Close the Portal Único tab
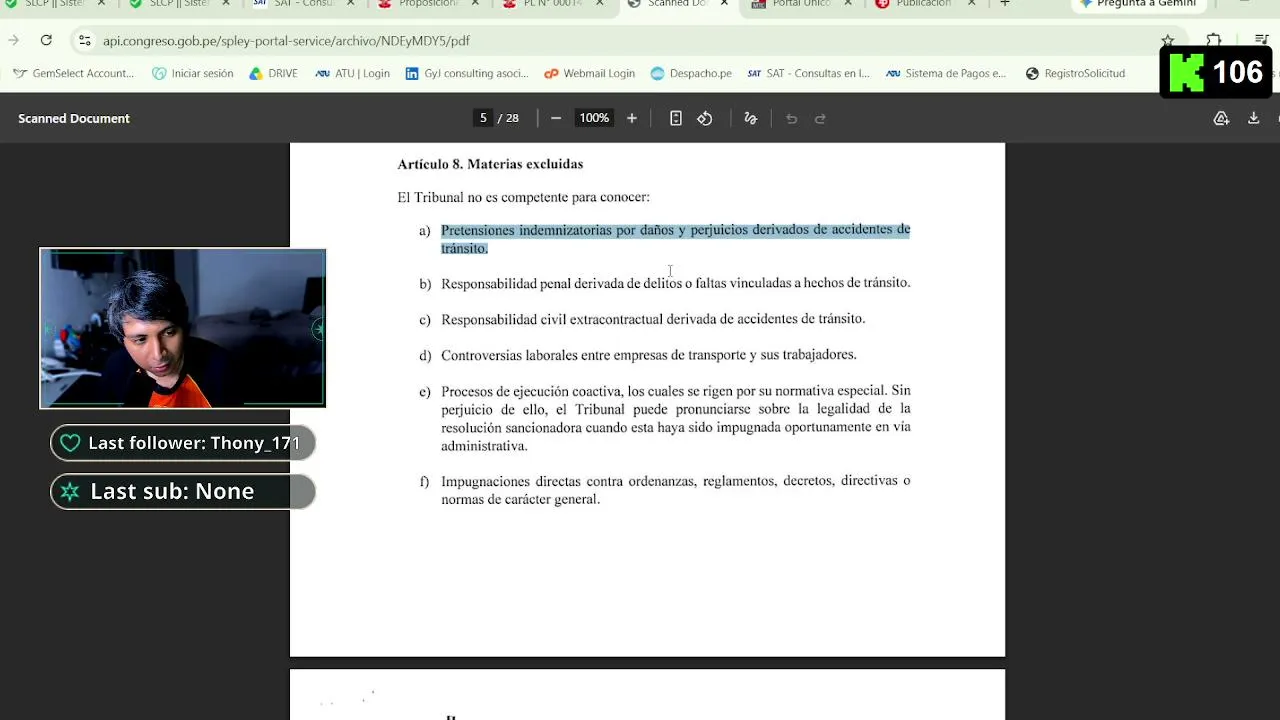Viewport: 1280px width, 720px height. 848,4
